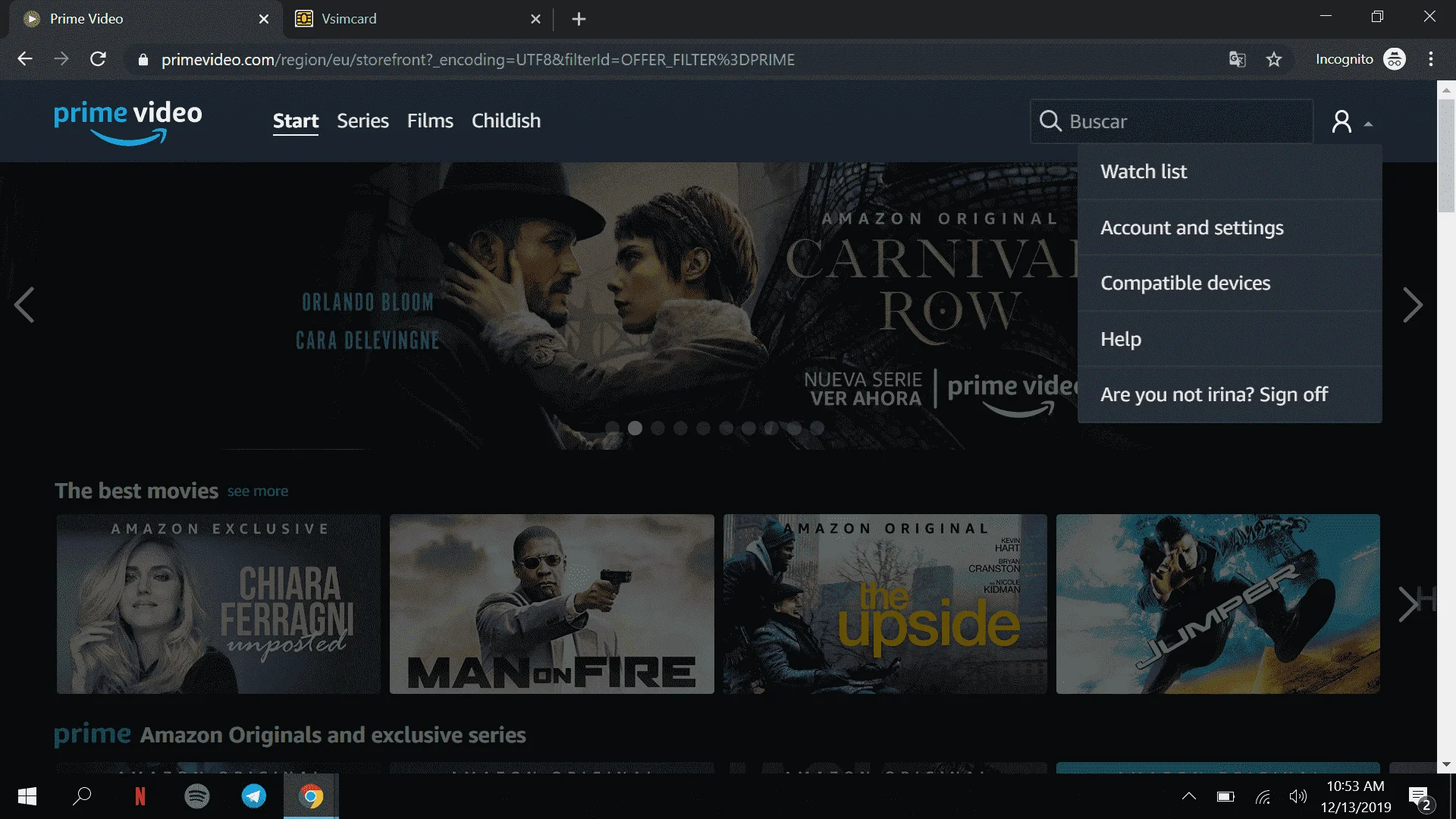Open Chrome three-dot menu

(1431, 59)
